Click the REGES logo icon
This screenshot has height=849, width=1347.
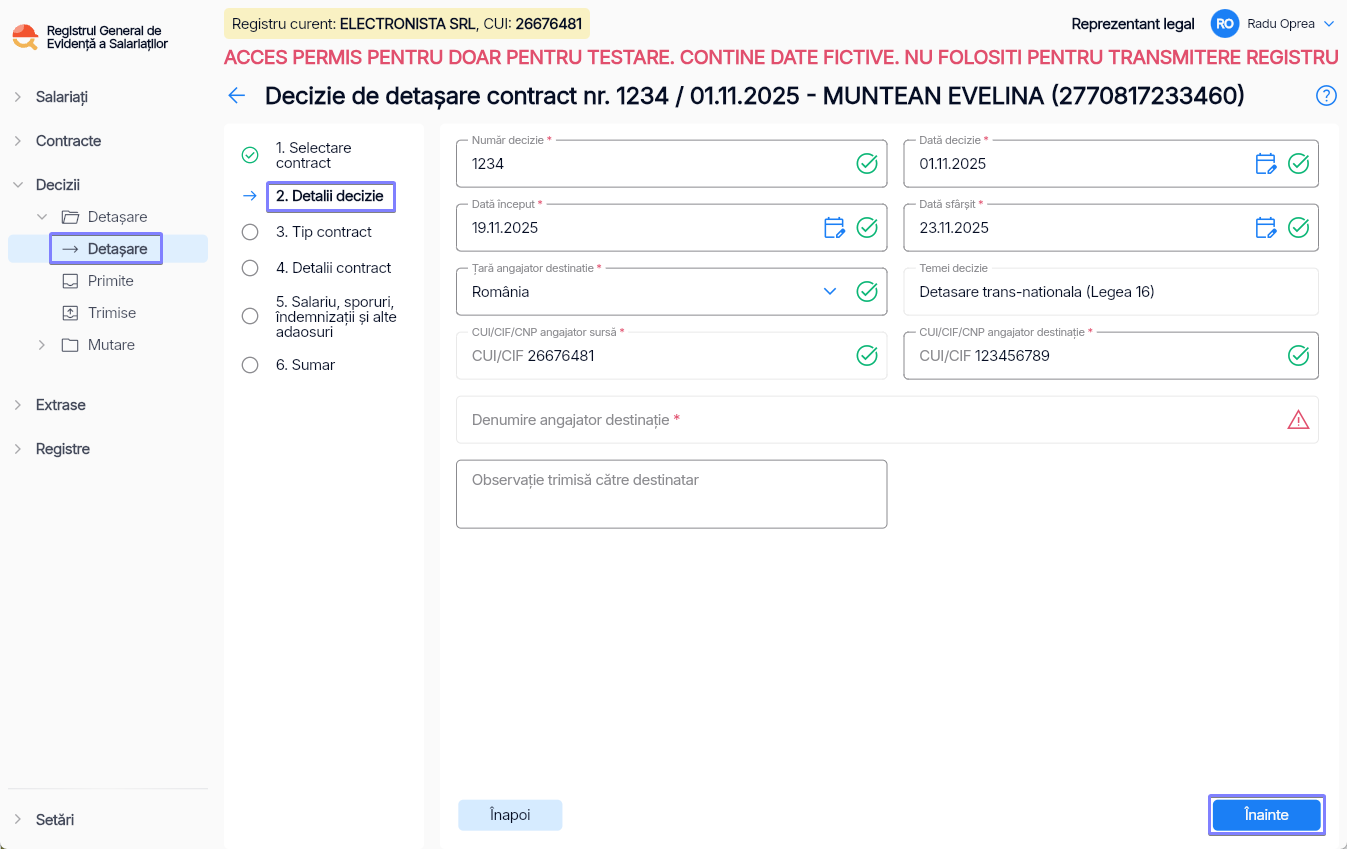click(x=25, y=38)
